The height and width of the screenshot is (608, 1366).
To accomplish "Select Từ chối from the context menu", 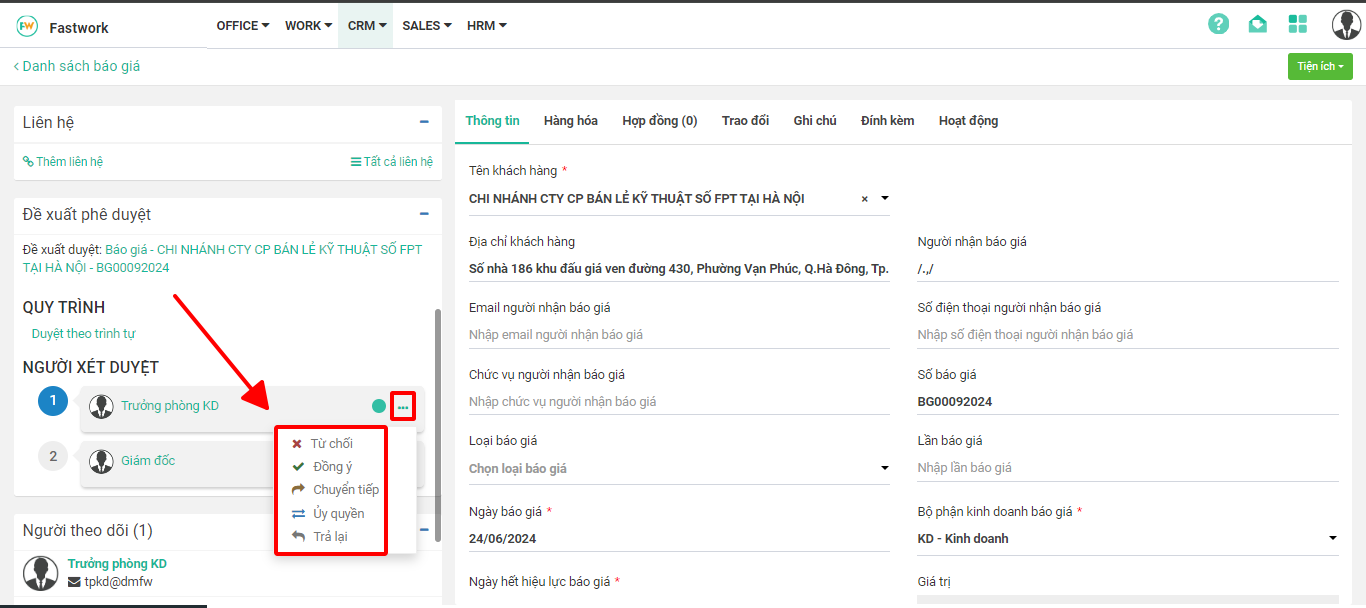I will [x=331, y=444].
